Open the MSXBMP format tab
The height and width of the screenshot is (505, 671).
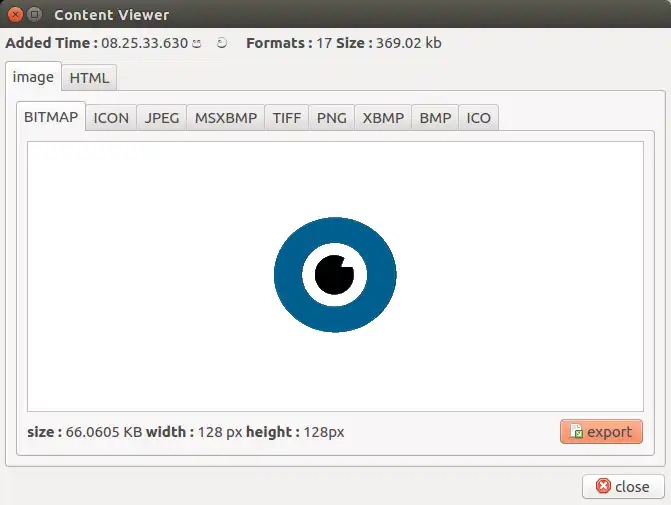point(226,118)
